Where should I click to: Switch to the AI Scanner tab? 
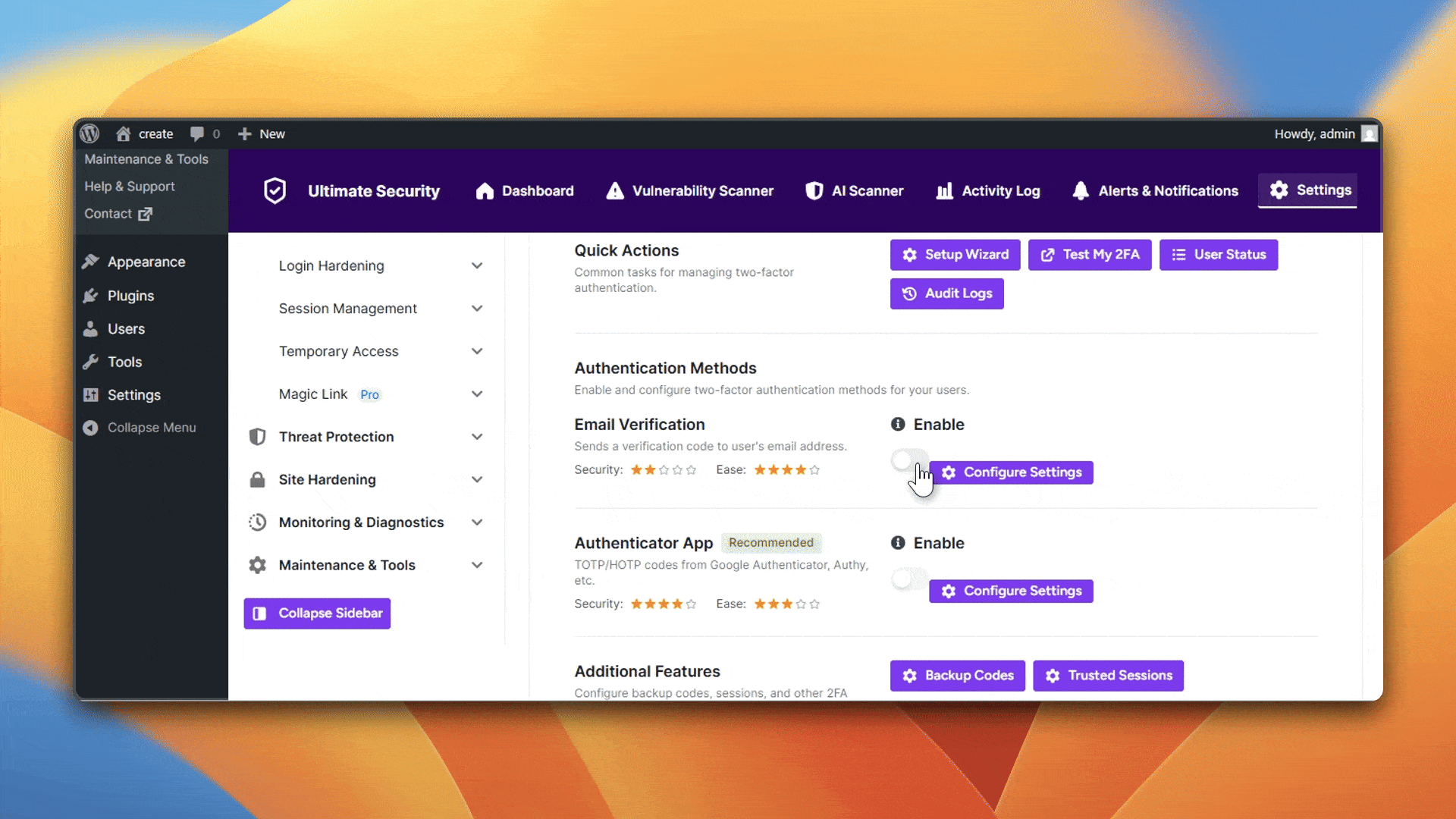click(855, 191)
